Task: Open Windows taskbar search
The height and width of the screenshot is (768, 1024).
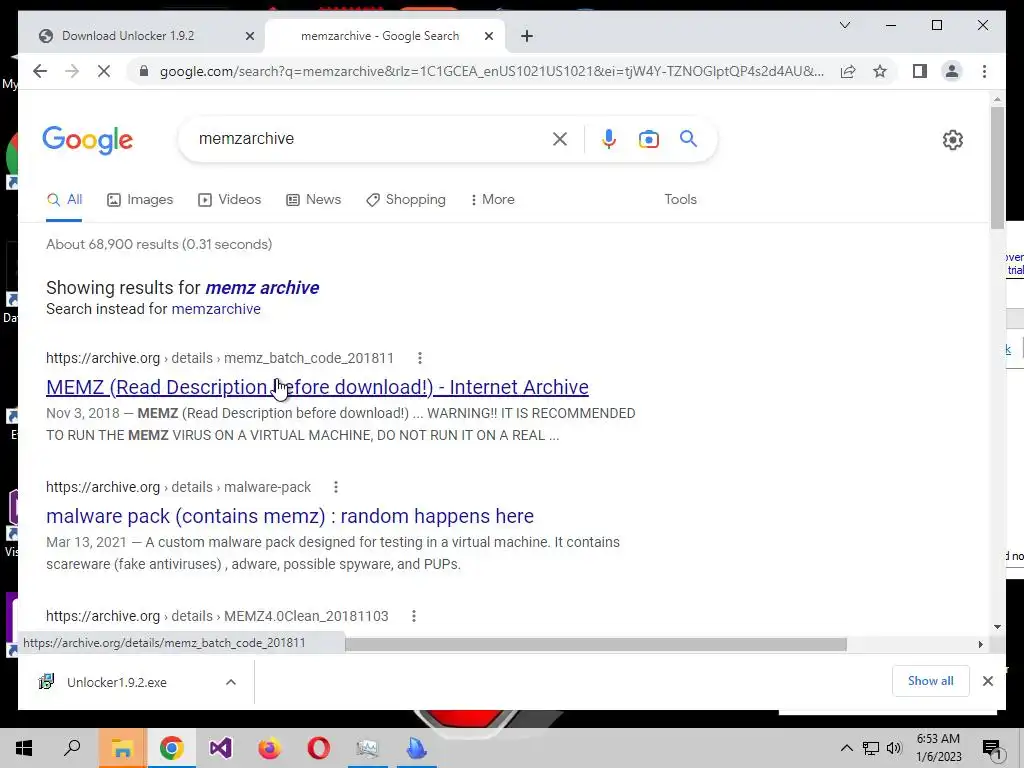Action: [72, 748]
